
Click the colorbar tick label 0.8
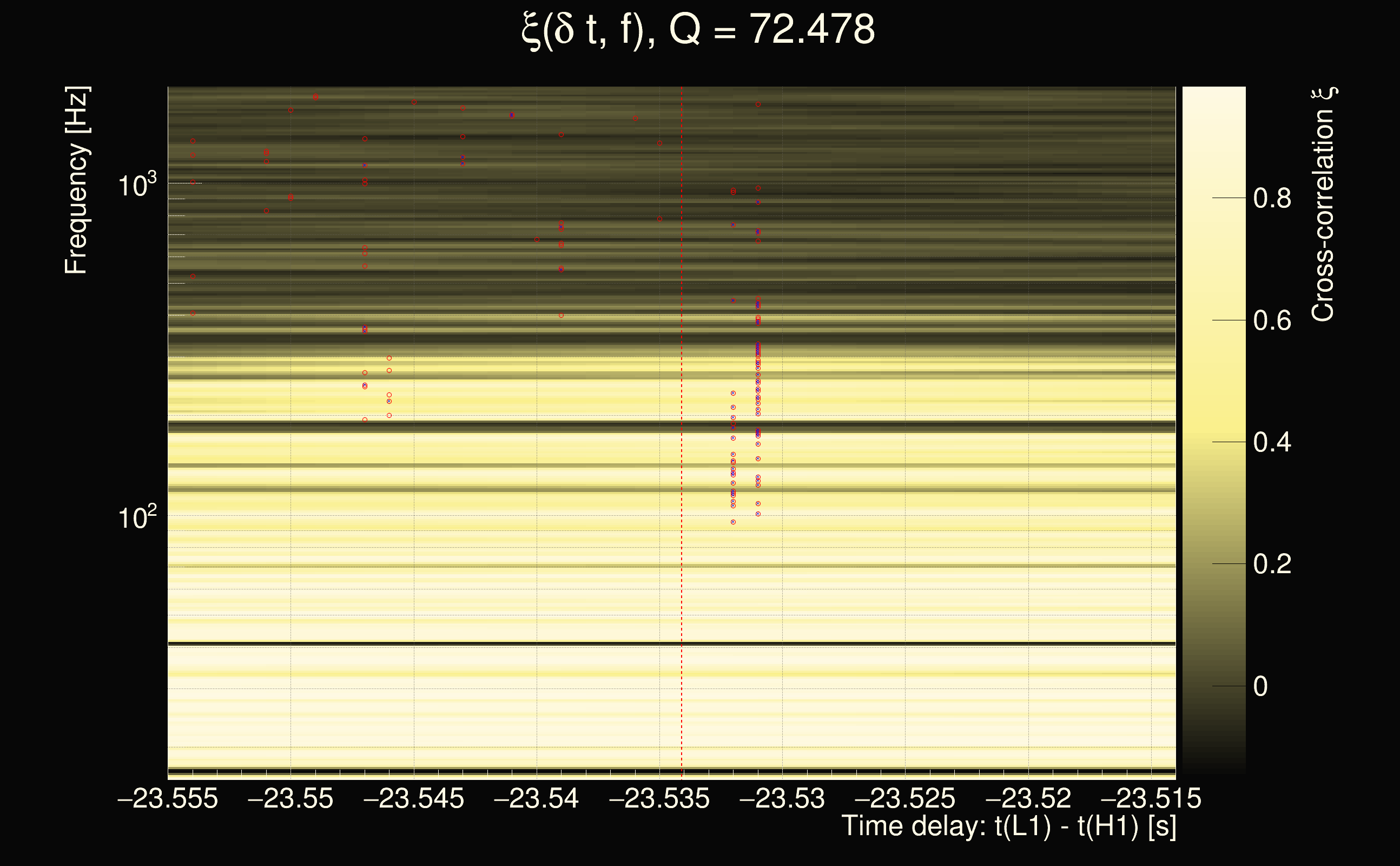tap(1272, 198)
